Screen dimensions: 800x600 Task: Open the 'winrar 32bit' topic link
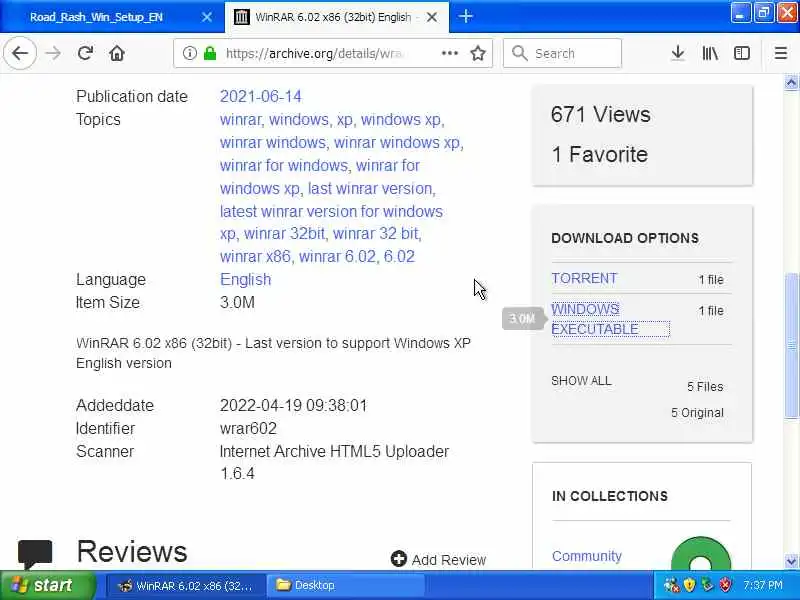click(284, 233)
